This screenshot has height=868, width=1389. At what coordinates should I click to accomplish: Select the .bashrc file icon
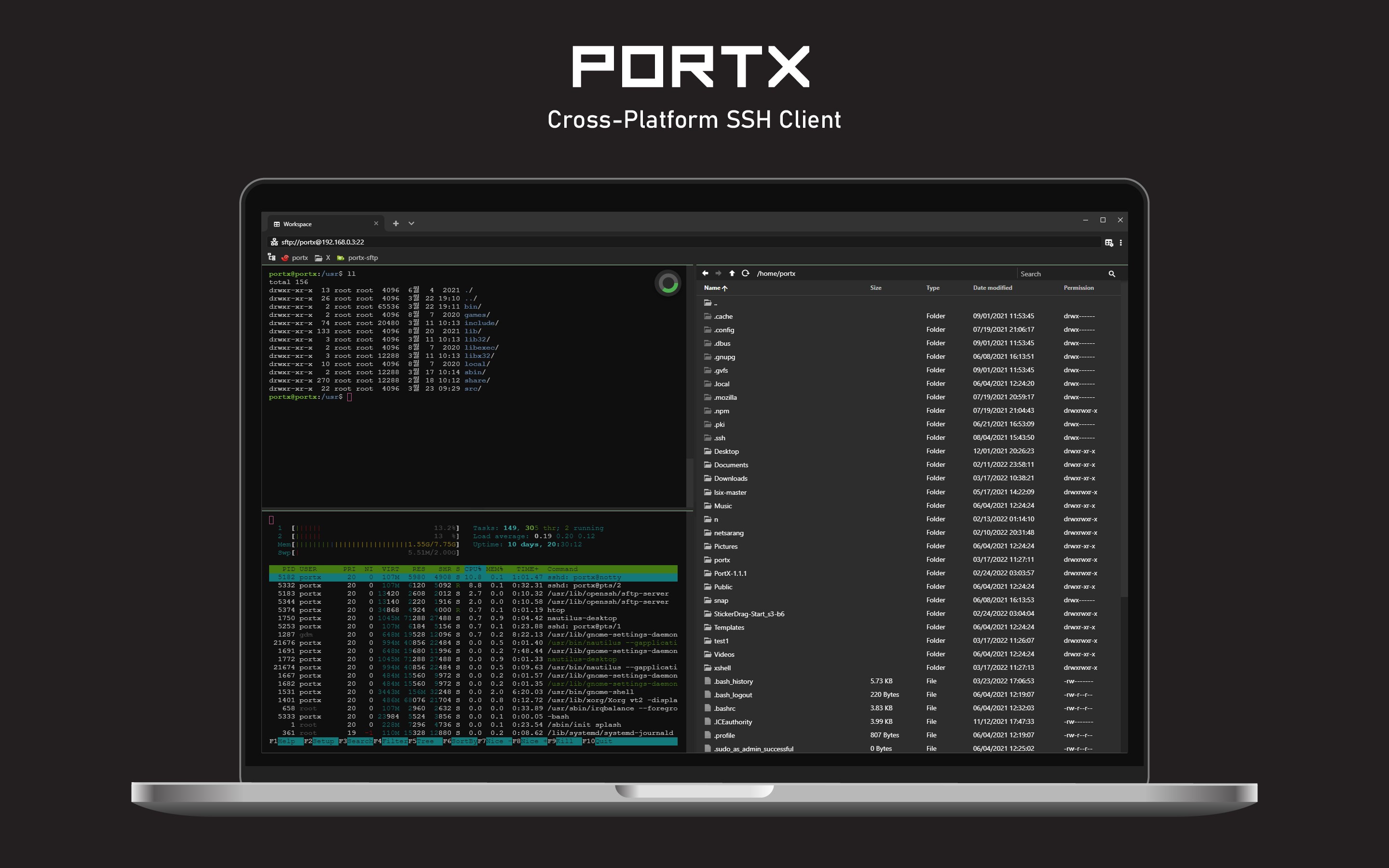click(708, 708)
